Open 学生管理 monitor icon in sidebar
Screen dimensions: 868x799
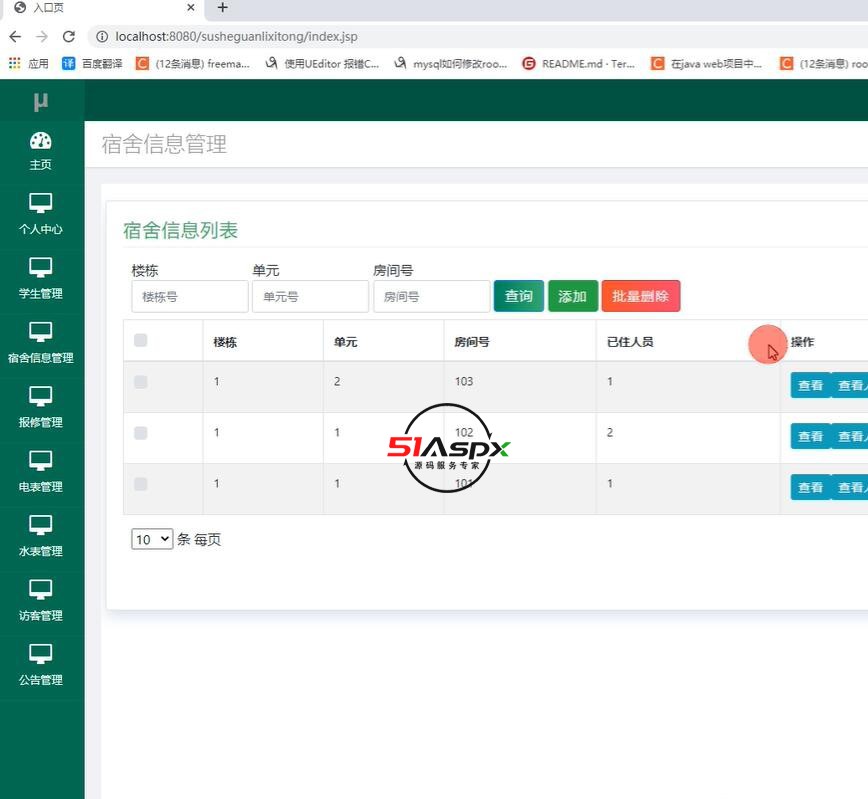click(40, 267)
